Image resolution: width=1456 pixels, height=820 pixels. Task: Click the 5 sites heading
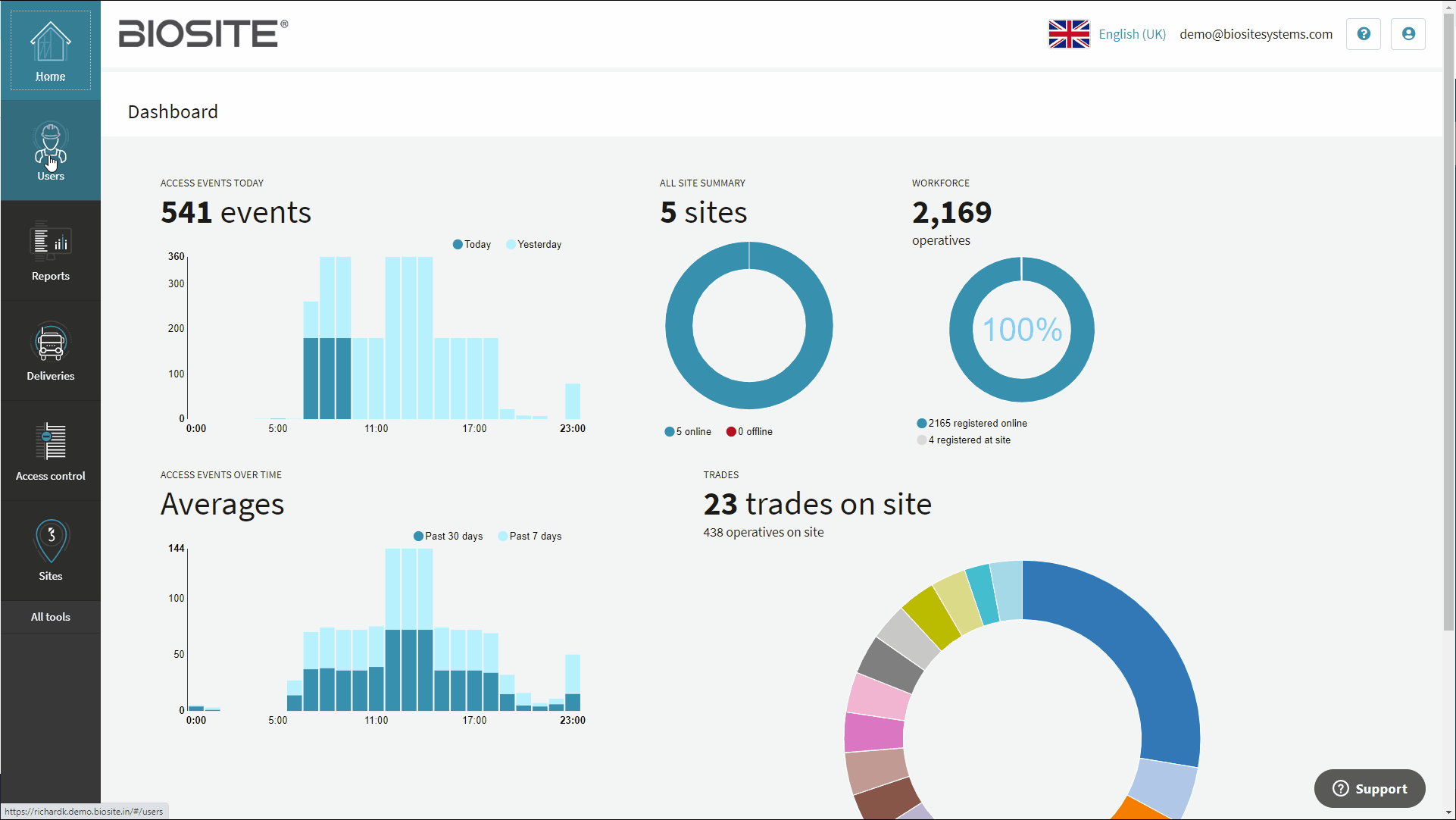[704, 212]
